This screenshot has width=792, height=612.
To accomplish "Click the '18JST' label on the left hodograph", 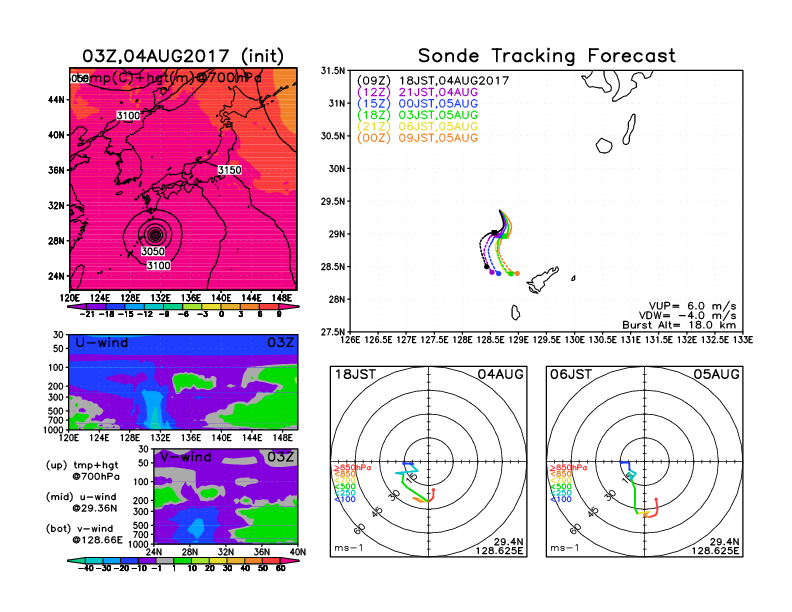I will [356, 375].
